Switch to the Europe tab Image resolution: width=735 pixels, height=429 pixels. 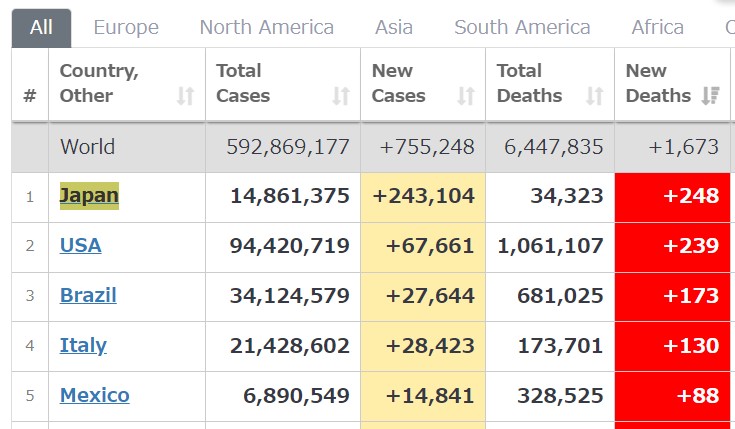pos(126,28)
